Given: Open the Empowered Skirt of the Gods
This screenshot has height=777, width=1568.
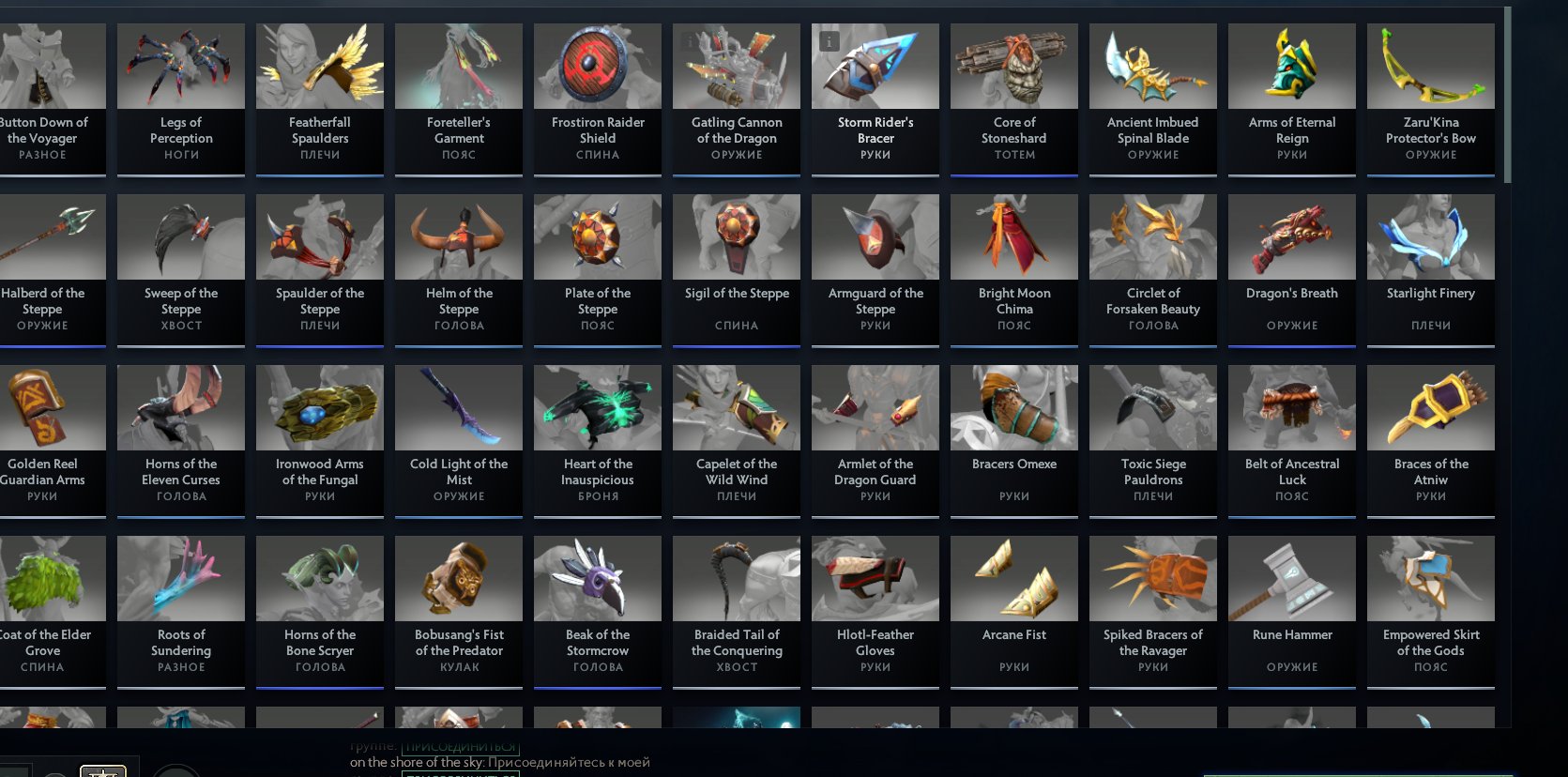Looking at the screenshot, I should pos(1431,611).
